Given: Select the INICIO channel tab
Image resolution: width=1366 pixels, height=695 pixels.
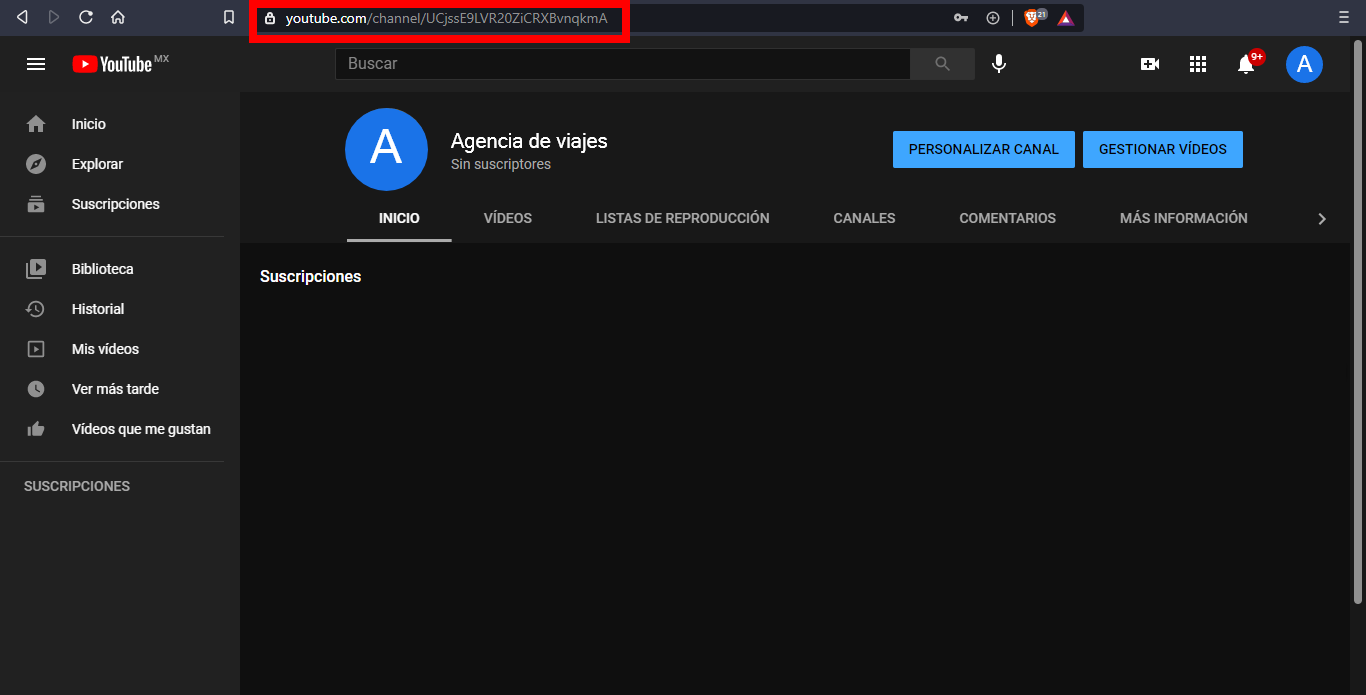Looking at the screenshot, I should [399, 218].
